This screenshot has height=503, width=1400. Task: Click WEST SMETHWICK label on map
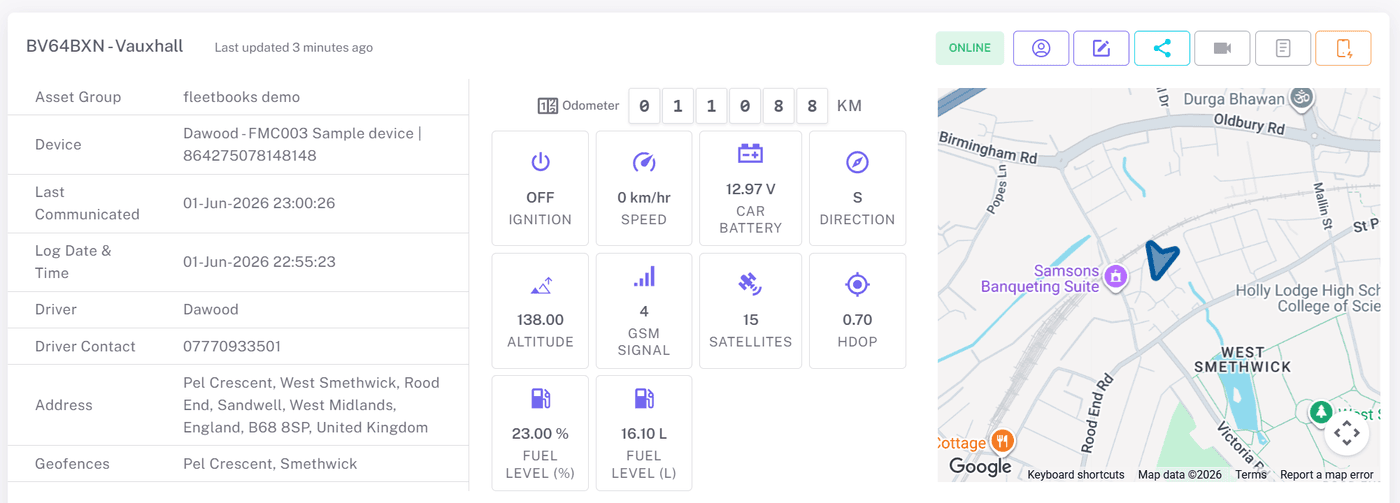[x=1243, y=360]
